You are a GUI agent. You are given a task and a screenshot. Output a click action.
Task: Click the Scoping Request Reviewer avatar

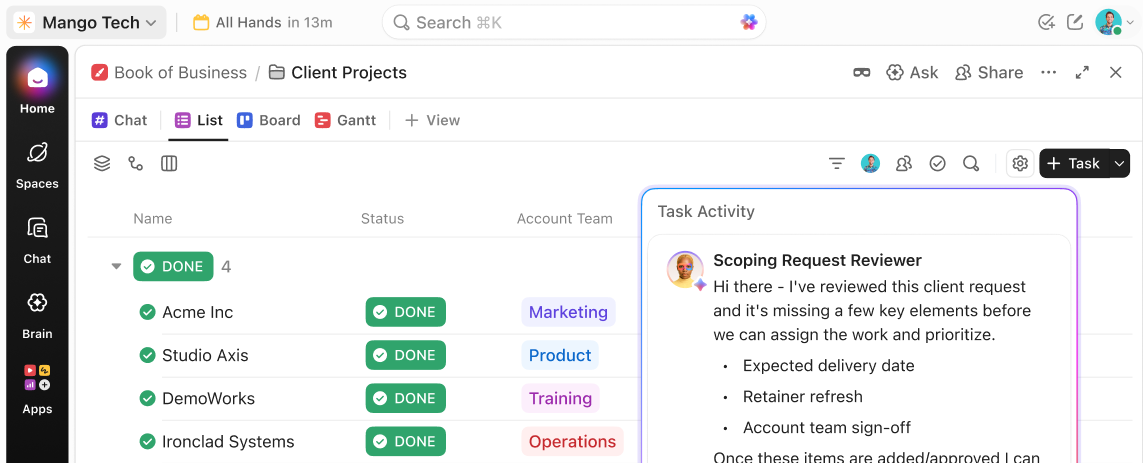coord(685,270)
